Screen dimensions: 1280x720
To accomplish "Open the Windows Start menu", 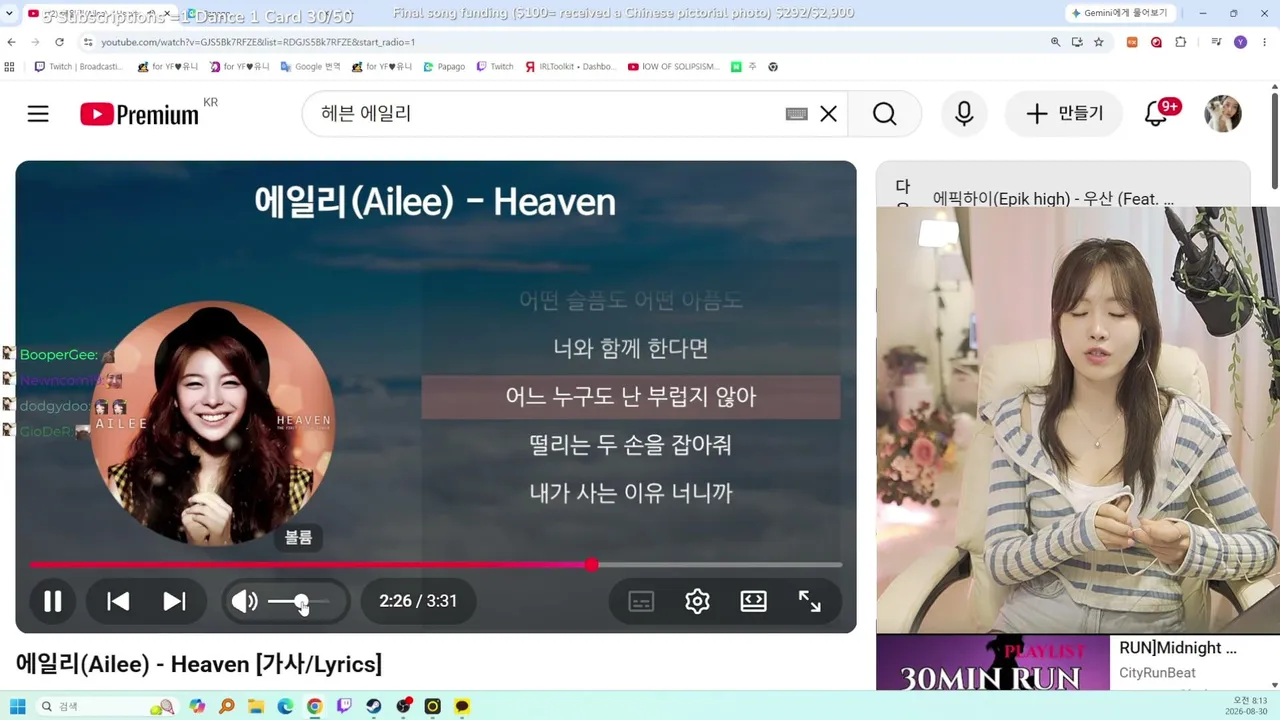I will click(x=17, y=706).
